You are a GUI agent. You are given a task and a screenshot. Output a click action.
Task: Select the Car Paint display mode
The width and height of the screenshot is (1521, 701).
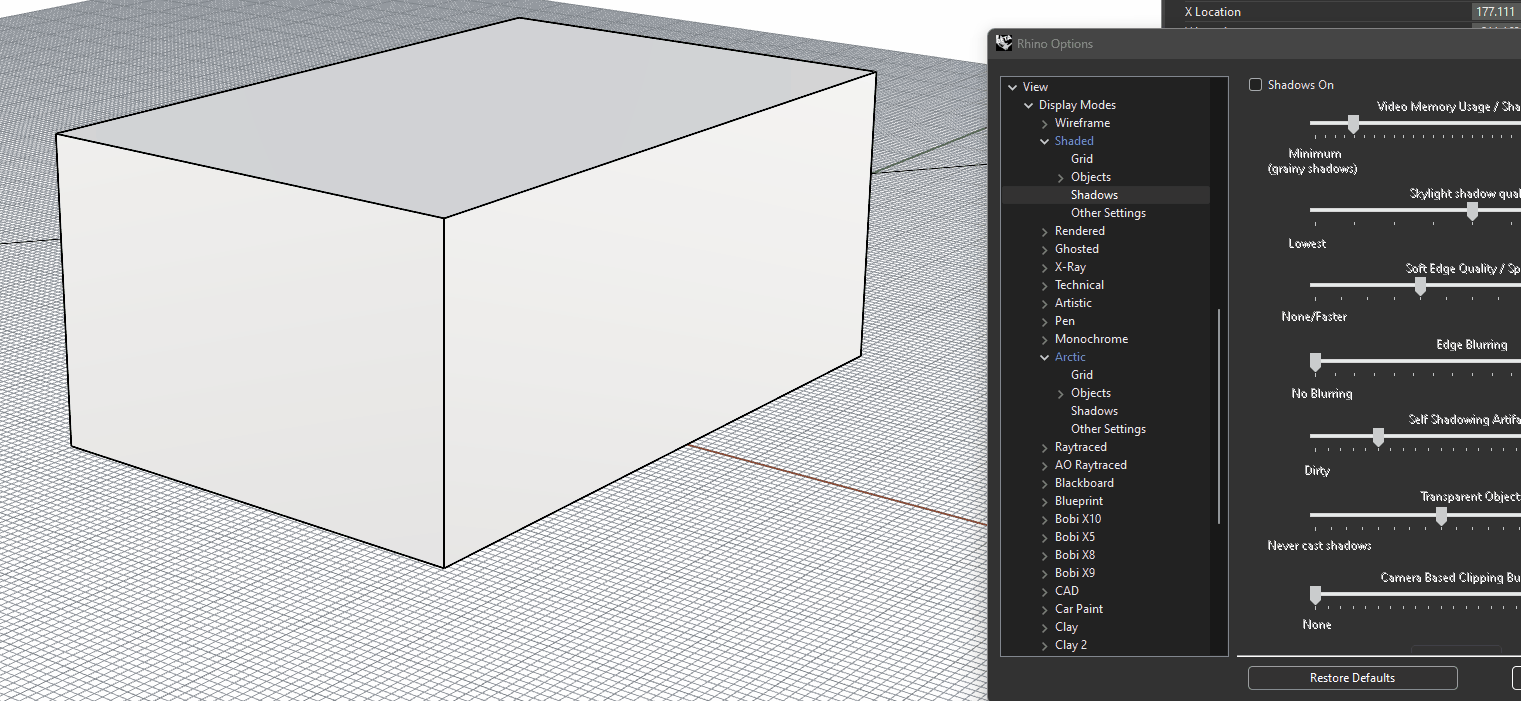[x=1079, y=609]
